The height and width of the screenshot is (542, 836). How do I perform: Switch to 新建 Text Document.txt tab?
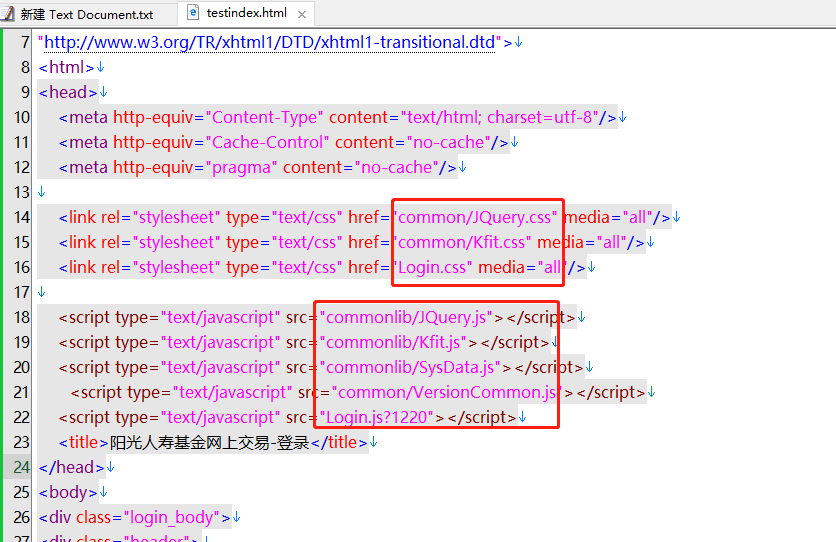pyautogui.click(x=86, y=14)
